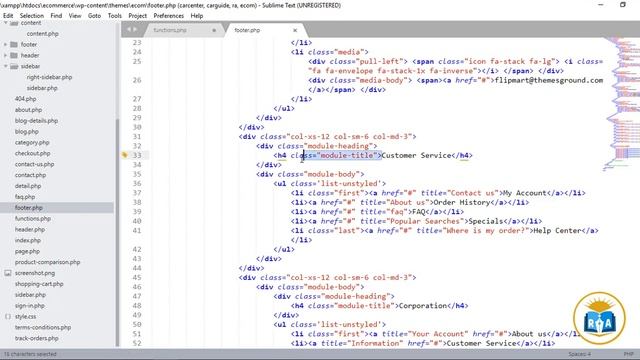Click the screenshot.png image icon
Image resolution: width=640 pixels, height=360 pixels.
click(x=8, y=273)
